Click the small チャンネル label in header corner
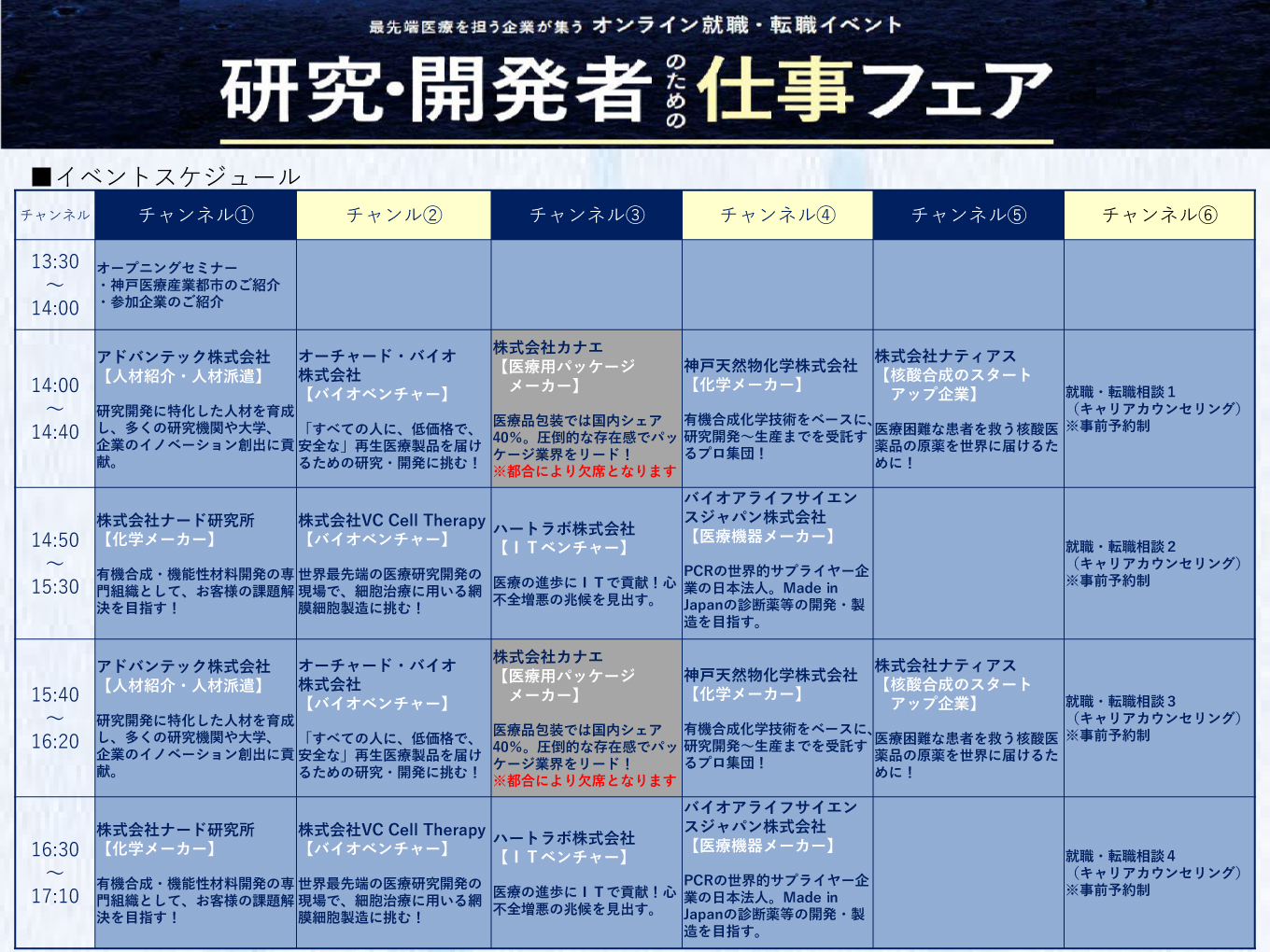This screenshot has height=952, width=1270. click(x=55, y=215)
